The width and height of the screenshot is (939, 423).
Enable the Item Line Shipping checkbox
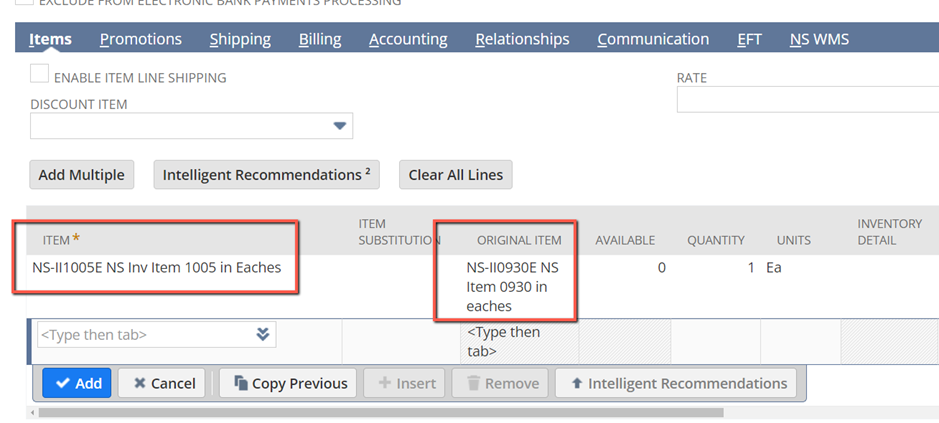pyautogui.click(x=39, y=75)
